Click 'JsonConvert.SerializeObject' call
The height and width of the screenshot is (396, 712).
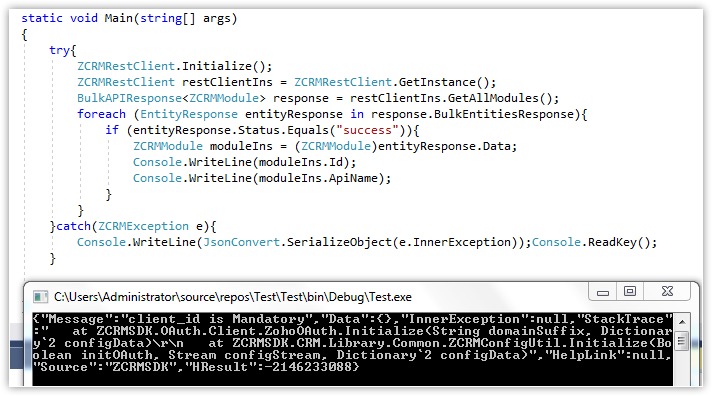(x=297, y=242)
